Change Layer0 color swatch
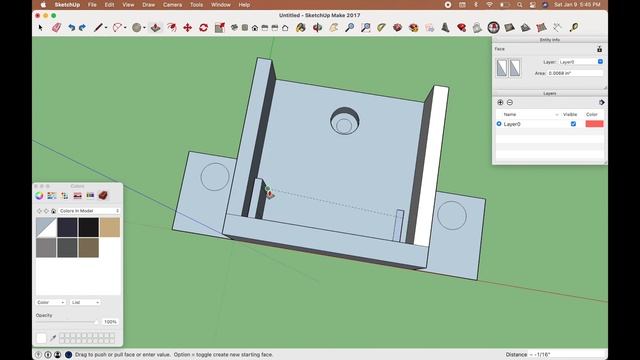Viewport: 640px width, 360px height. [594, 124]
